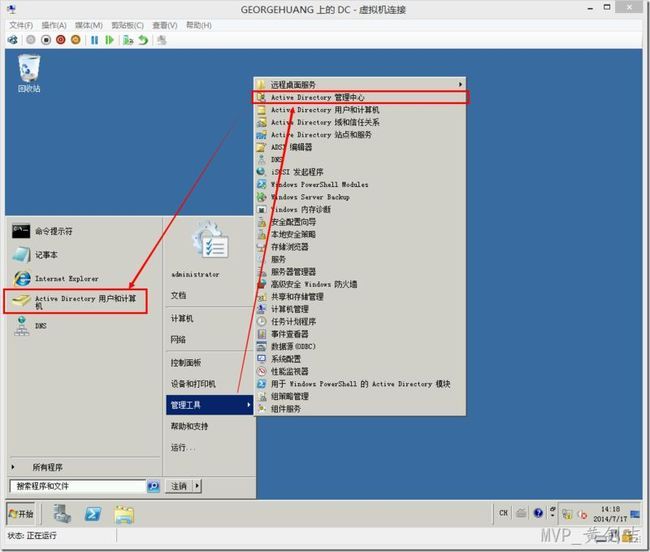Open DNS in the admin tools list
This screenshot has width=650, height=552.
[360, 160]
